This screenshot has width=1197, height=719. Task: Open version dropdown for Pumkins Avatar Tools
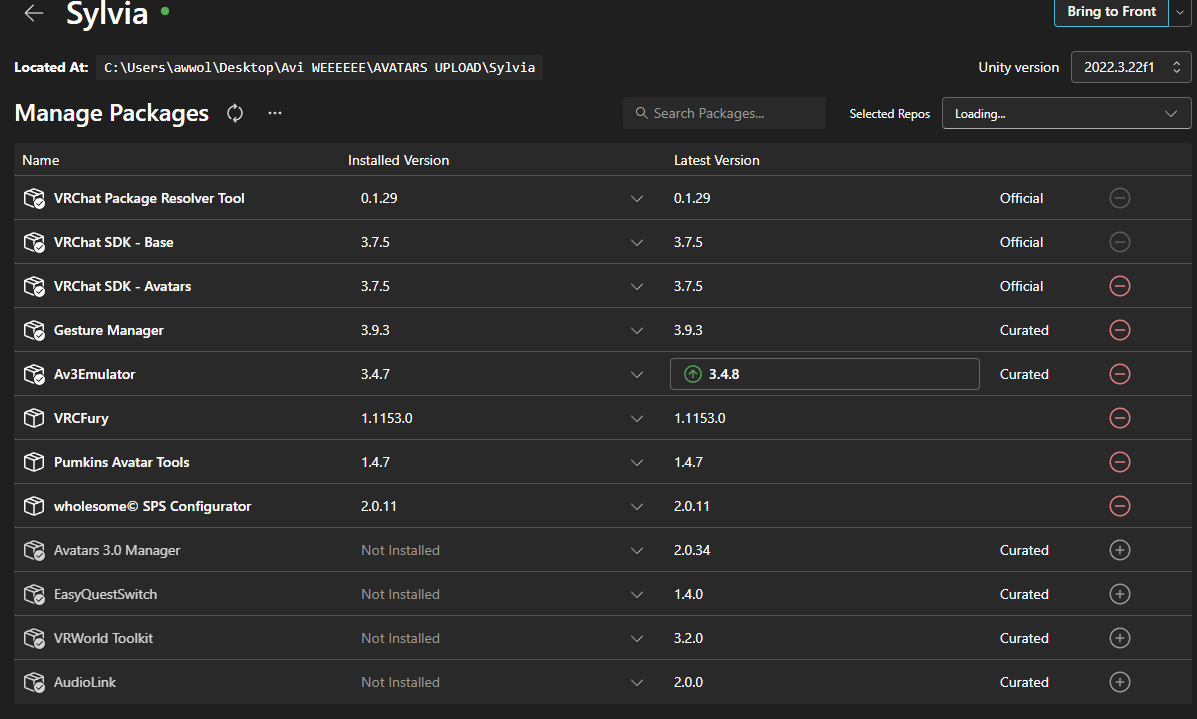pos(637,463)
